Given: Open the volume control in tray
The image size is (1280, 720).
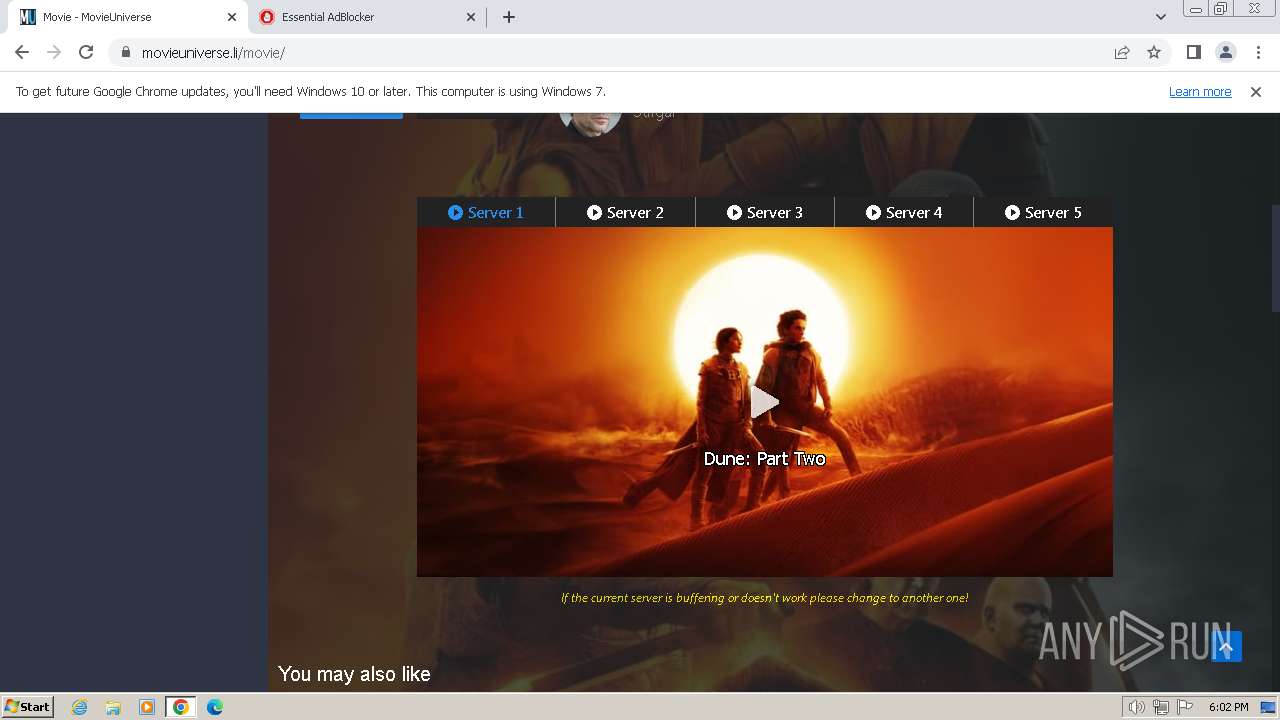Looking at the screenshot, I should (1137, 707).
